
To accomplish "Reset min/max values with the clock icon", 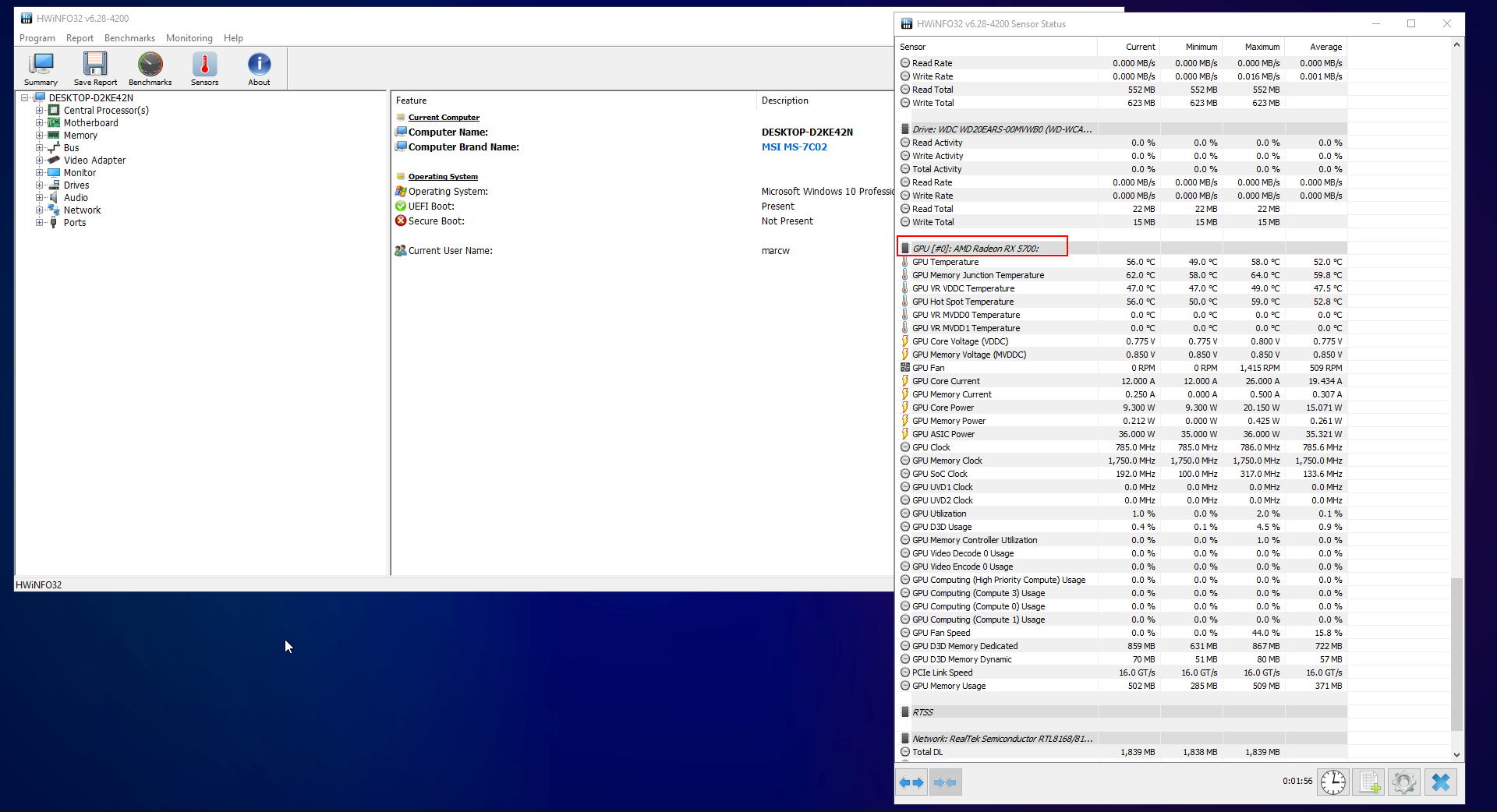I will (1333, 782).
